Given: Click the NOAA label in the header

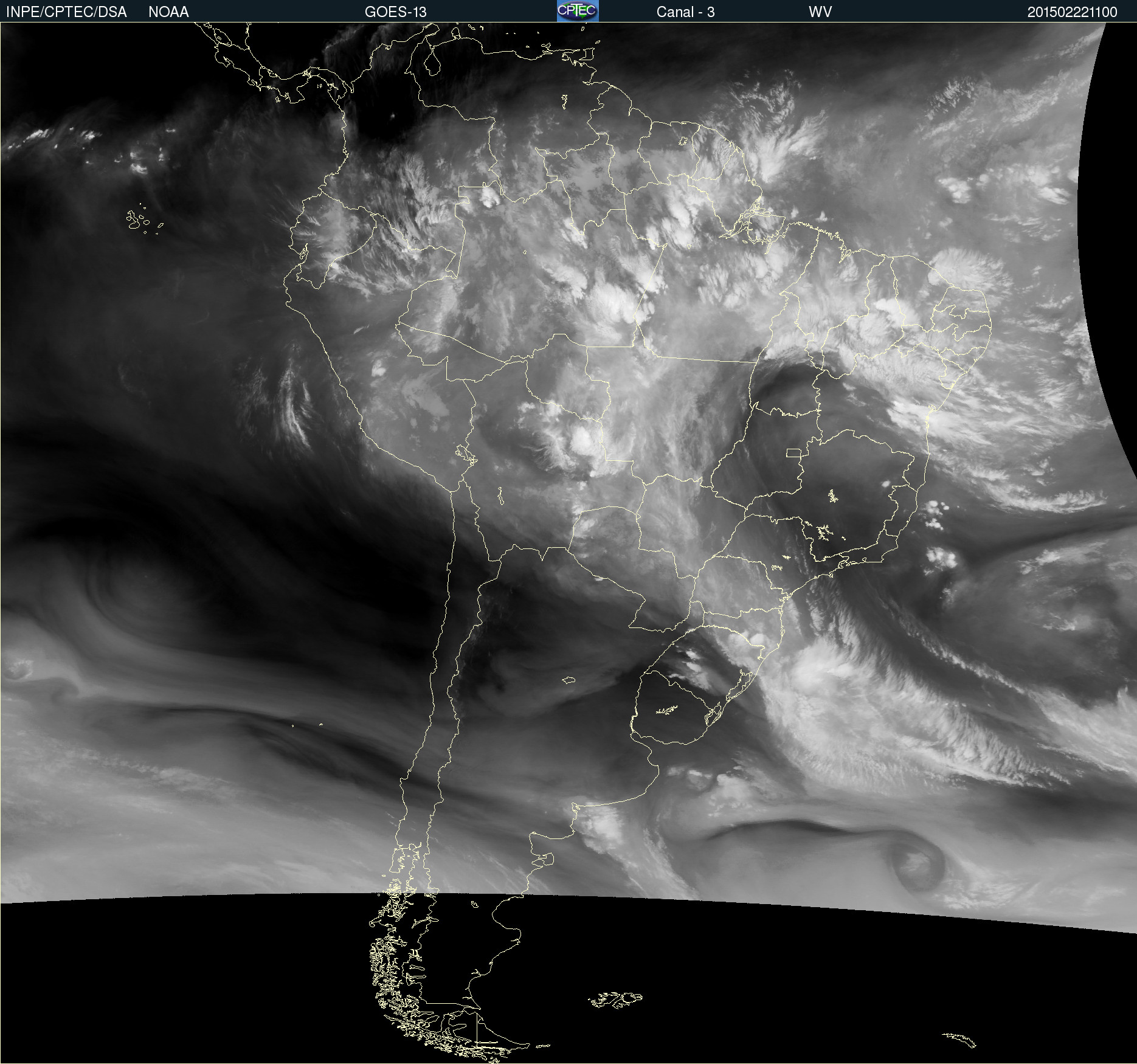Looking at the screenshot, I should click(168, 12).
